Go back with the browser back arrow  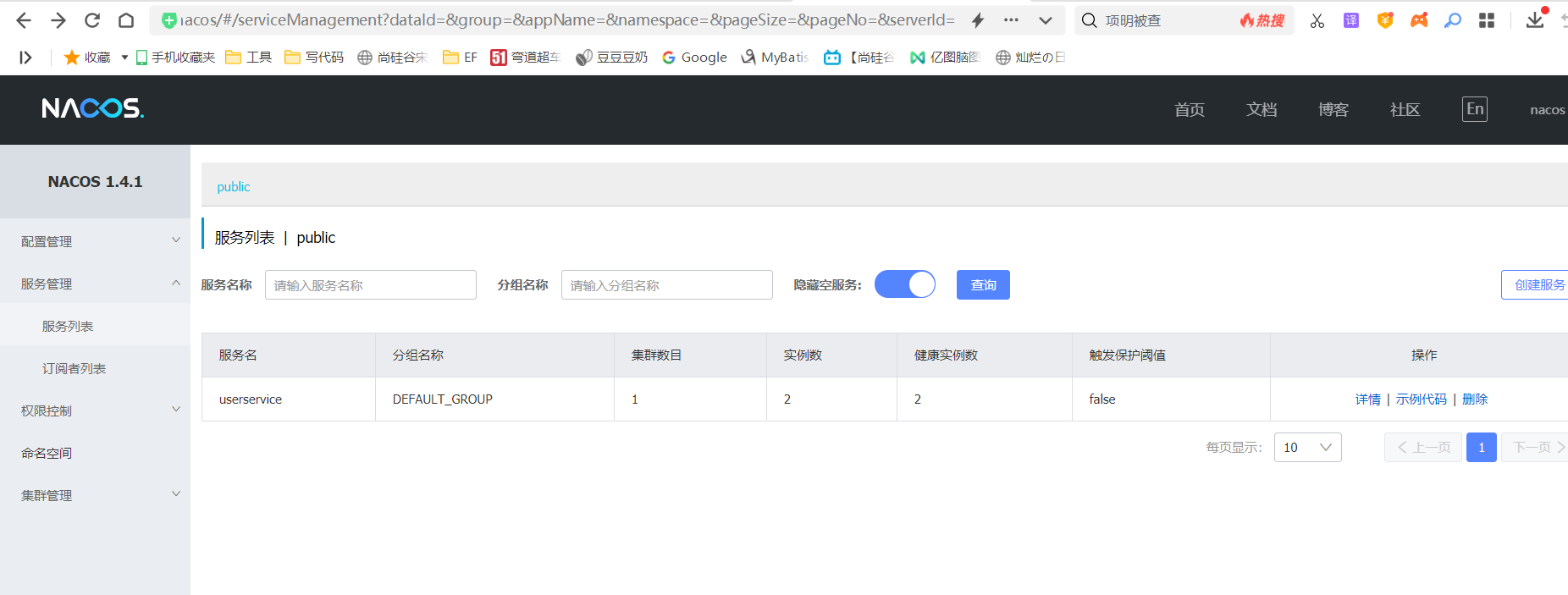(x=24, y=20)
